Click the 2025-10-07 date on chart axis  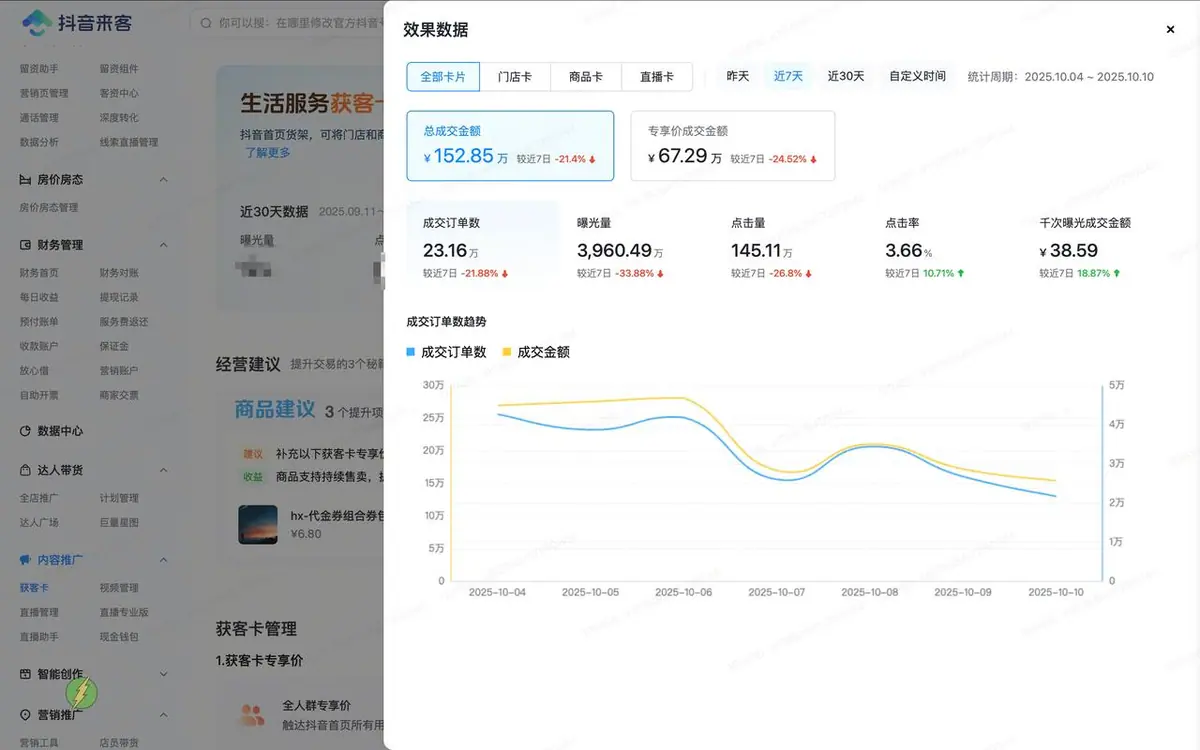click(x=777, y=592)
